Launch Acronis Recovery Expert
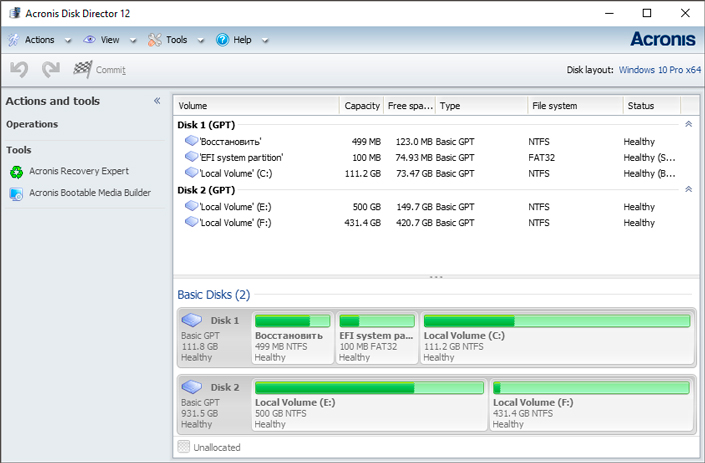 tap(79, 171)
